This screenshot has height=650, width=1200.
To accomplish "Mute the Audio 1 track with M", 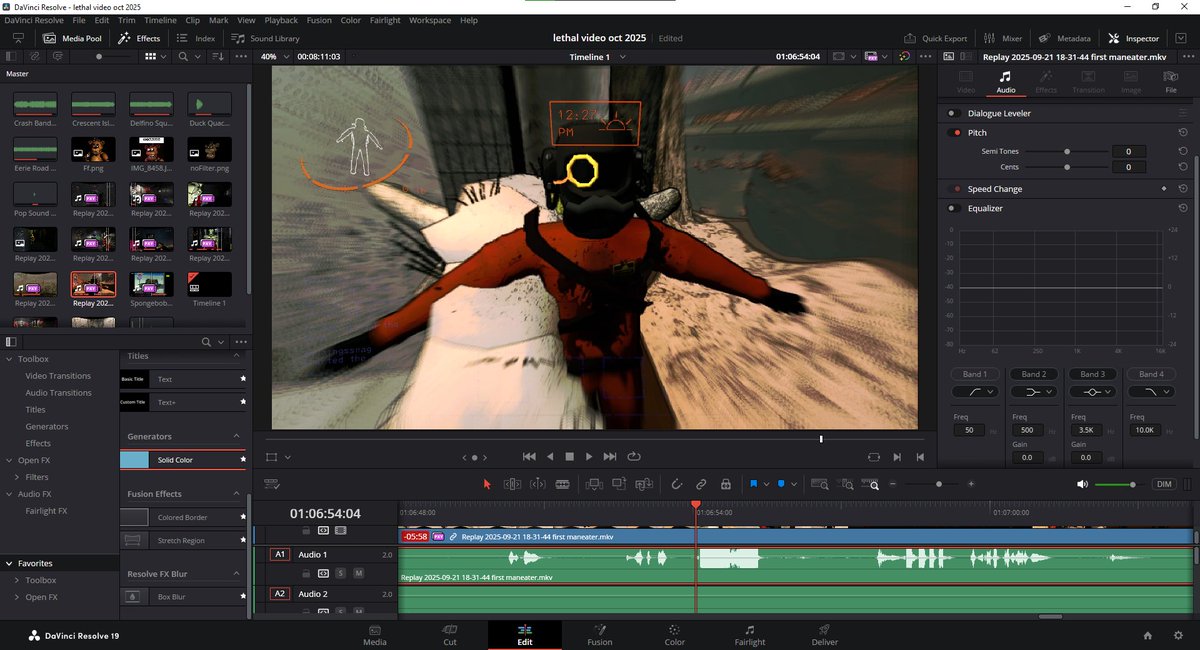I will [x=358, y=574].
